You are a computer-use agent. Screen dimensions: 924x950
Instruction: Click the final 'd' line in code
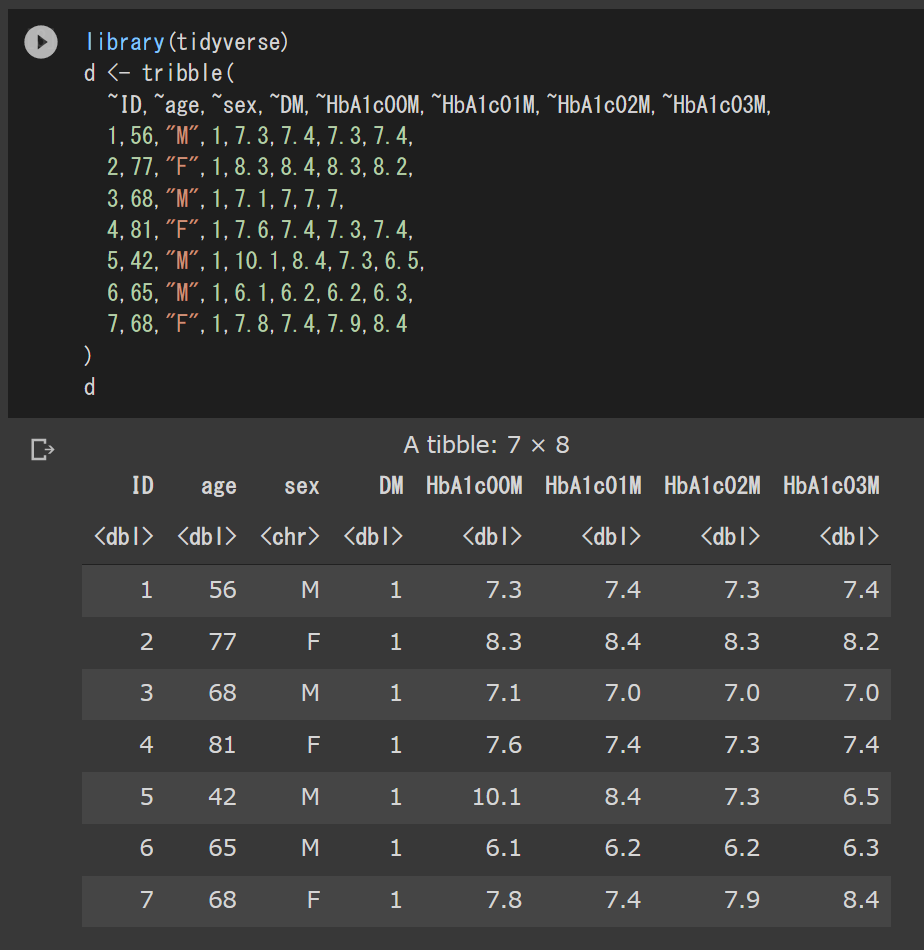pos(90,387)
